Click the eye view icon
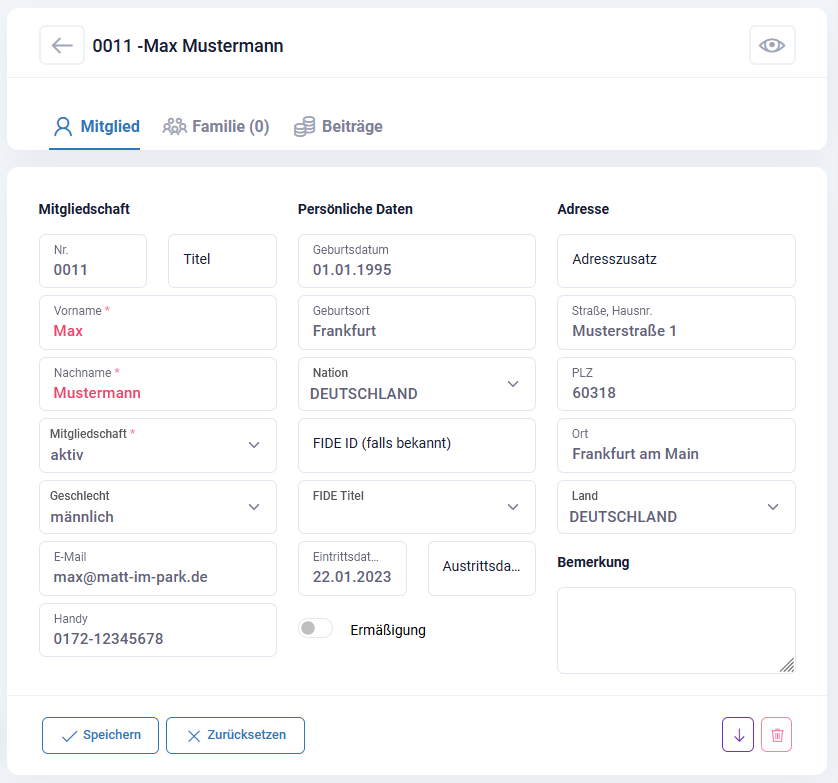The width and height of the screenshot is (838, 783). coord(772,46)
